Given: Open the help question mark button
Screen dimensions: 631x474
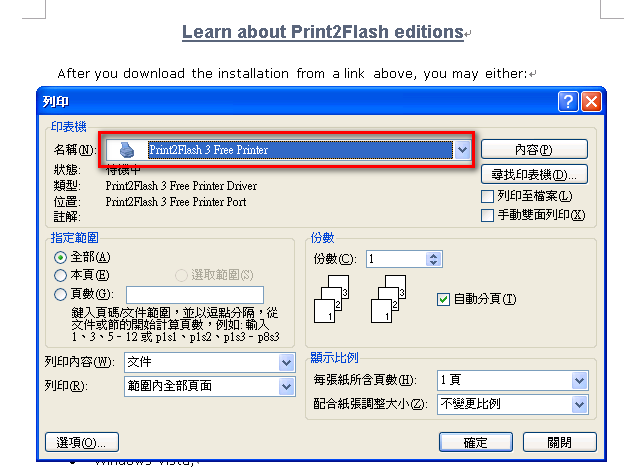Looking at the screenshot, I should click(568, 101).
